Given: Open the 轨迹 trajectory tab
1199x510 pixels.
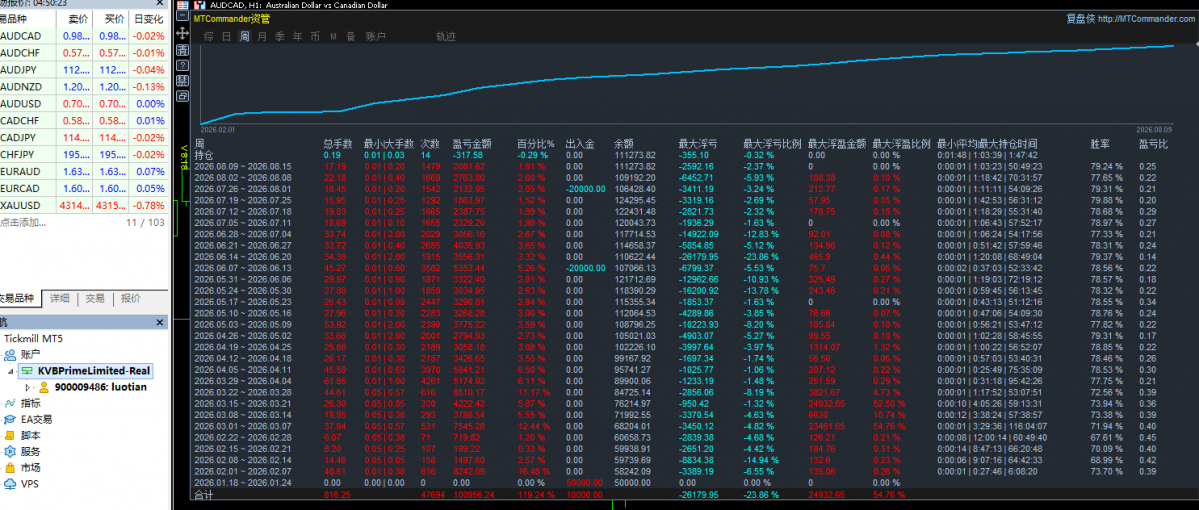Looking at the screenshot, I should coord(446,36).
